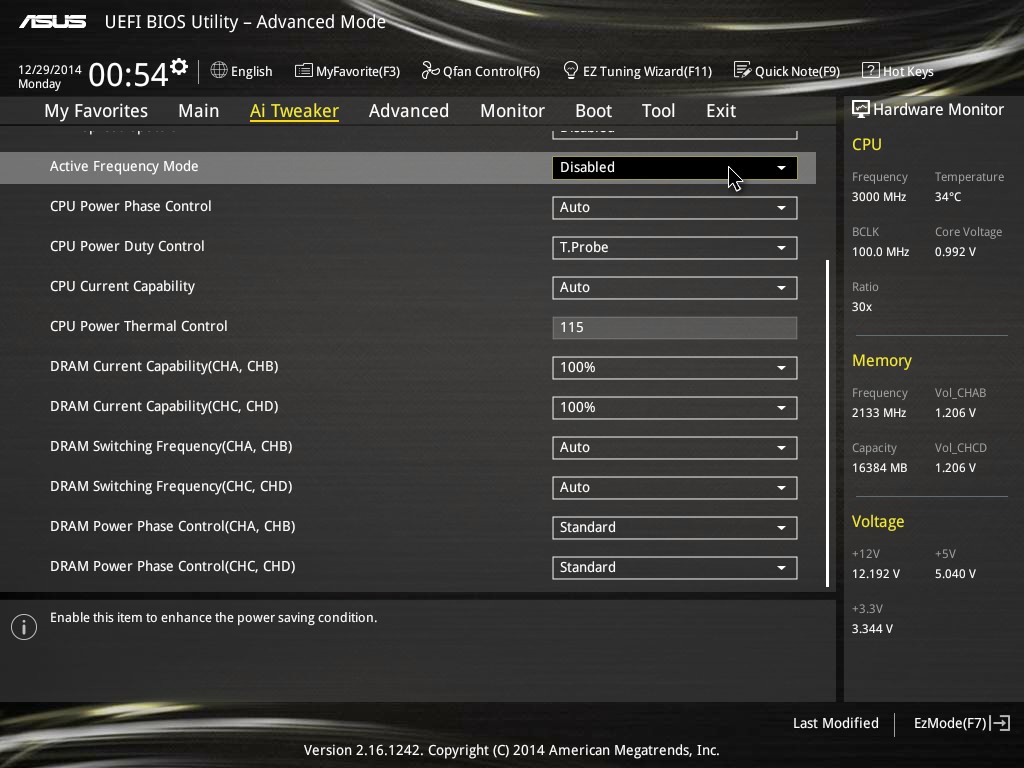Click the clock settings gear icon

tap(179, 67)
